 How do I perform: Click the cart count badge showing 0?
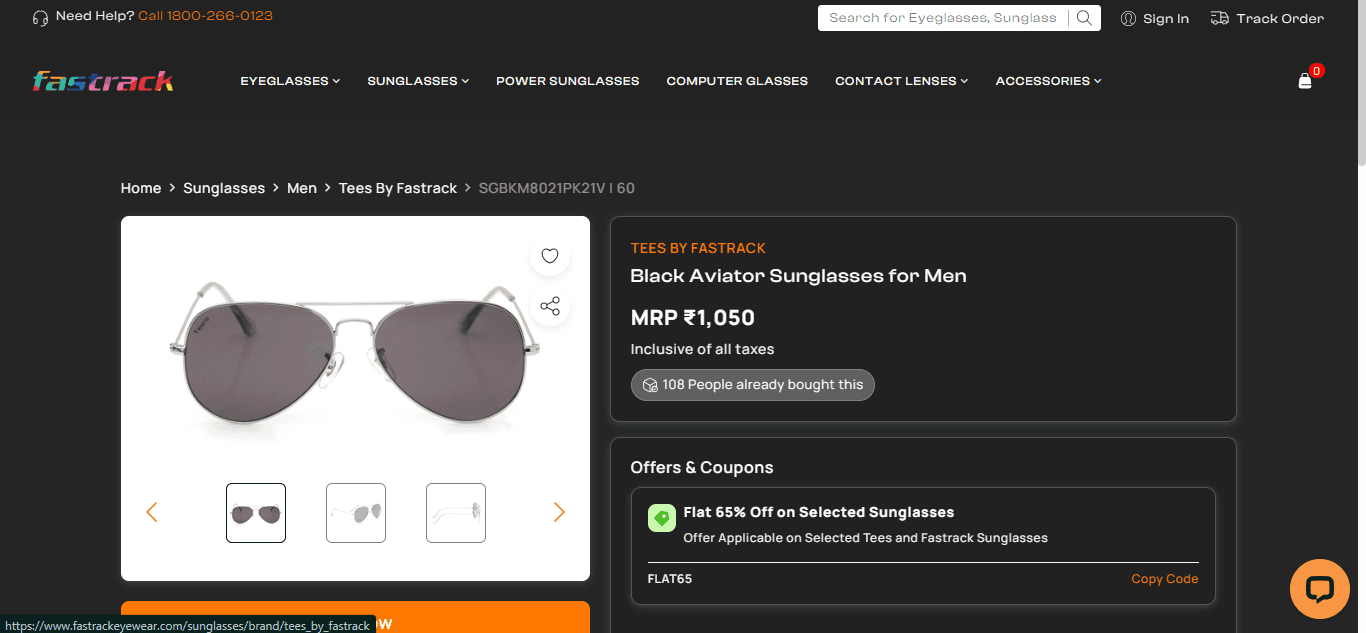(x=1317, y=71)
